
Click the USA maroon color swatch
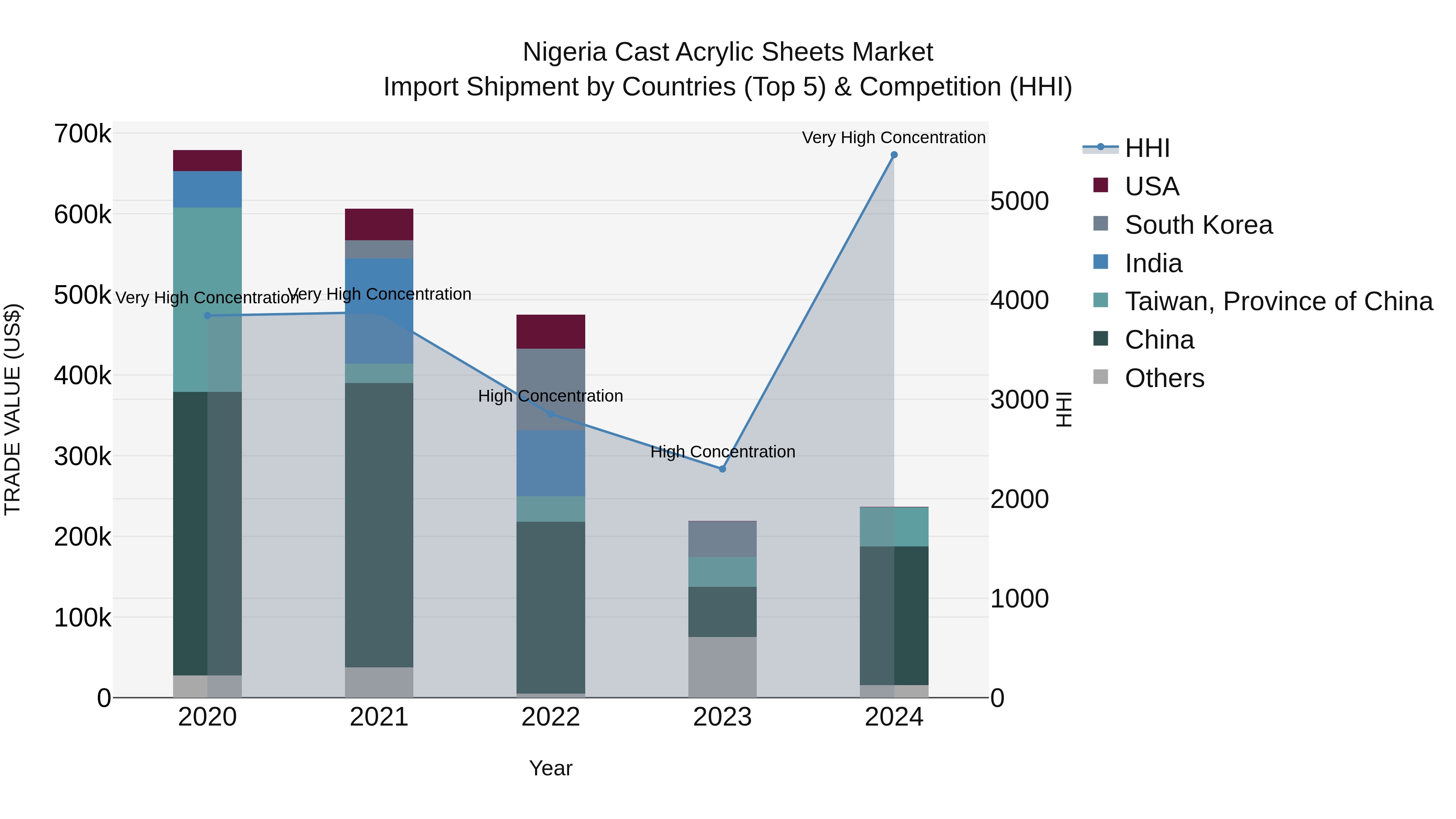click(x=1100, y=185)
